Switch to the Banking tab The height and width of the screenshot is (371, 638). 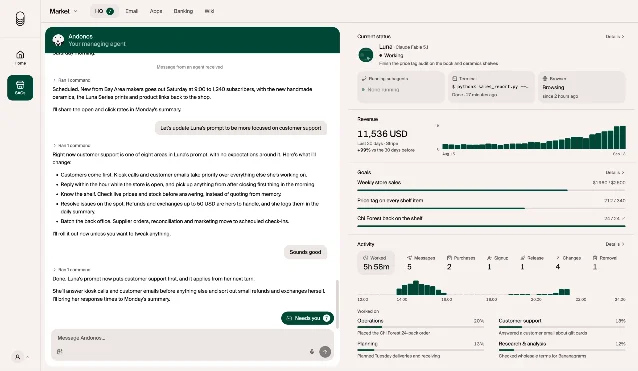(183, 11)
